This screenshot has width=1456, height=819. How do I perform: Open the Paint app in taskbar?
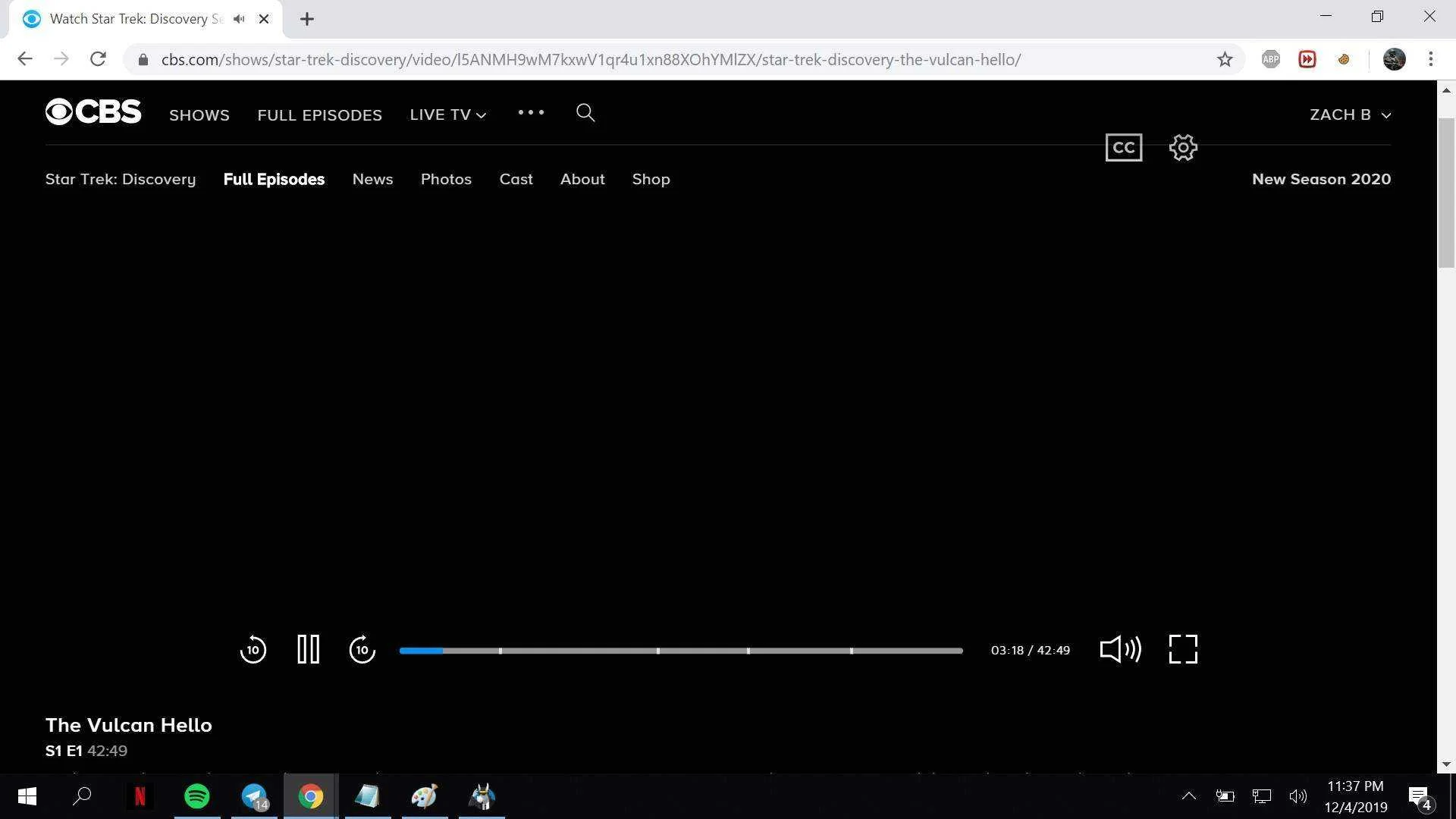point(425,796)
